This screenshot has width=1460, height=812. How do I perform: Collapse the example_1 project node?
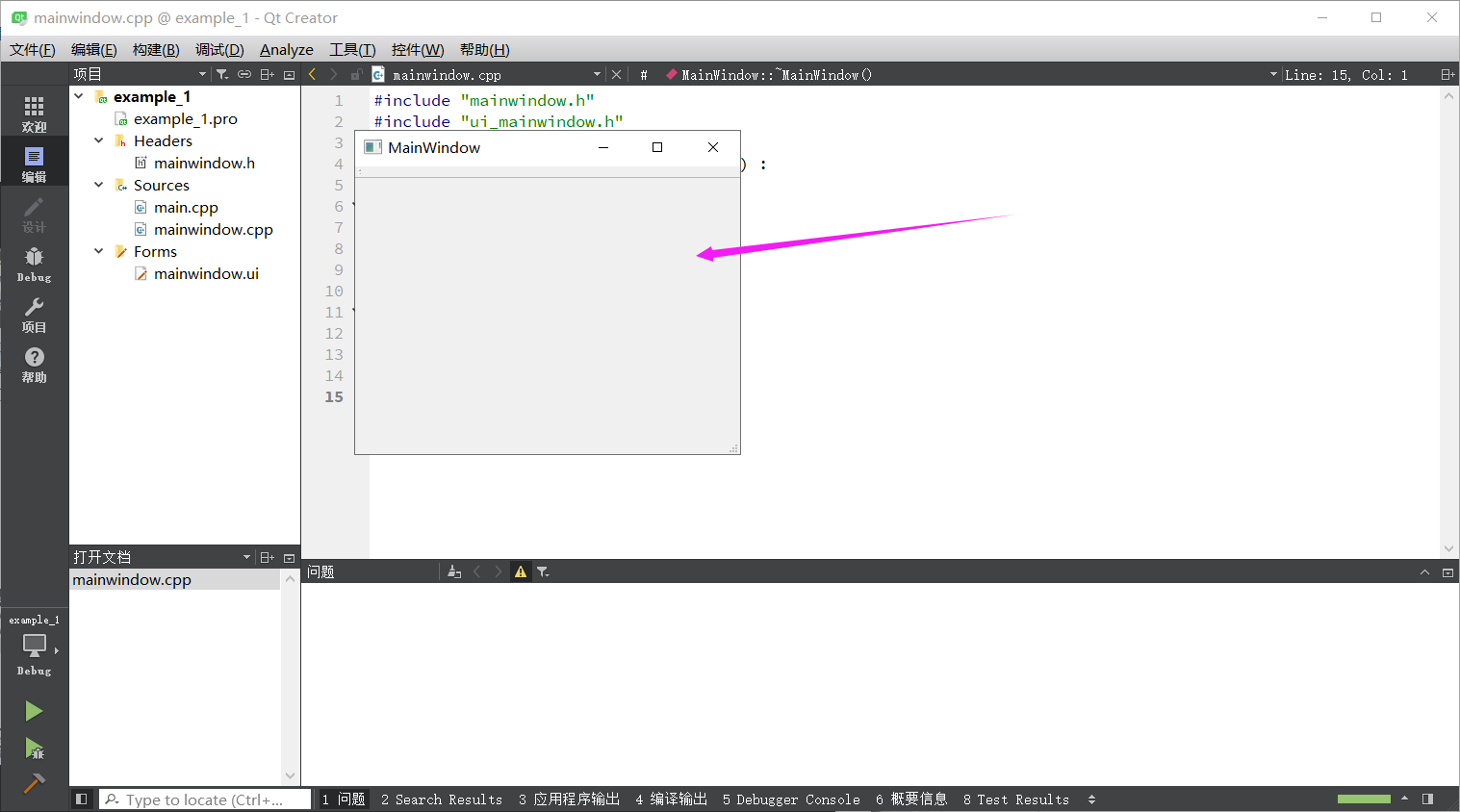78,96
